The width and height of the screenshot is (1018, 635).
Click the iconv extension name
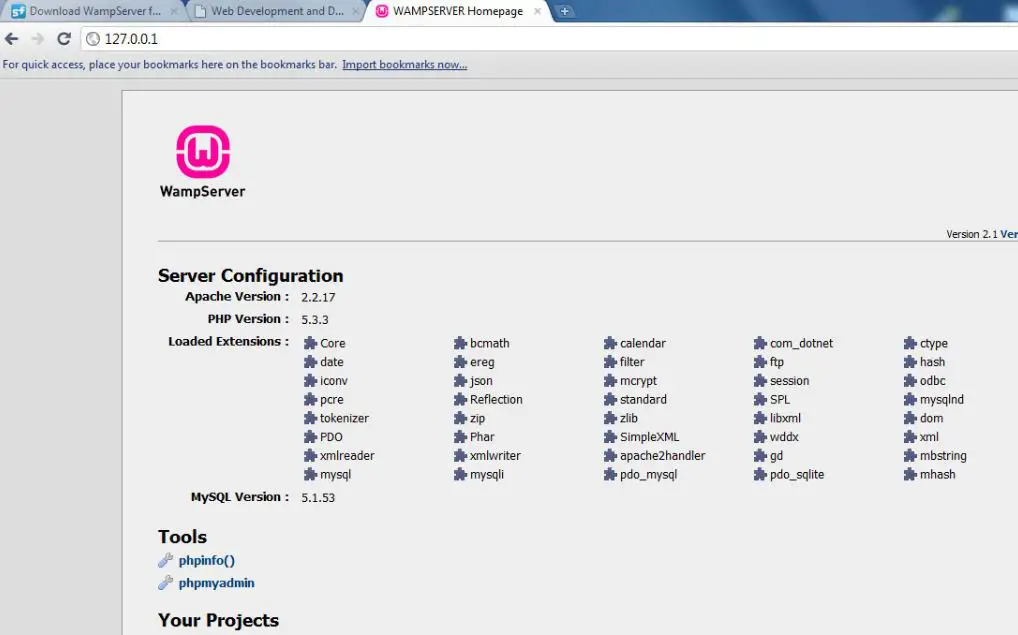[334, 380]
